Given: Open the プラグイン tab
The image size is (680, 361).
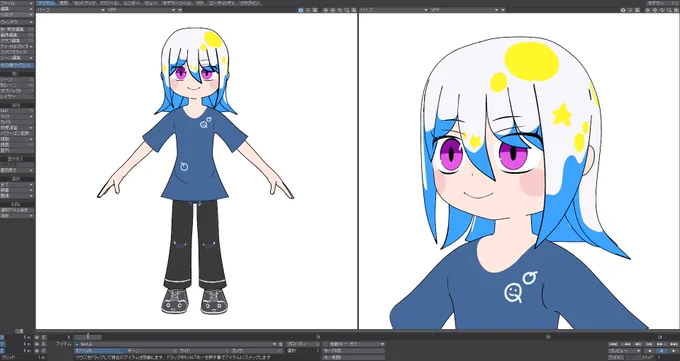Looking at the screenshot, I should pos(249,3).
